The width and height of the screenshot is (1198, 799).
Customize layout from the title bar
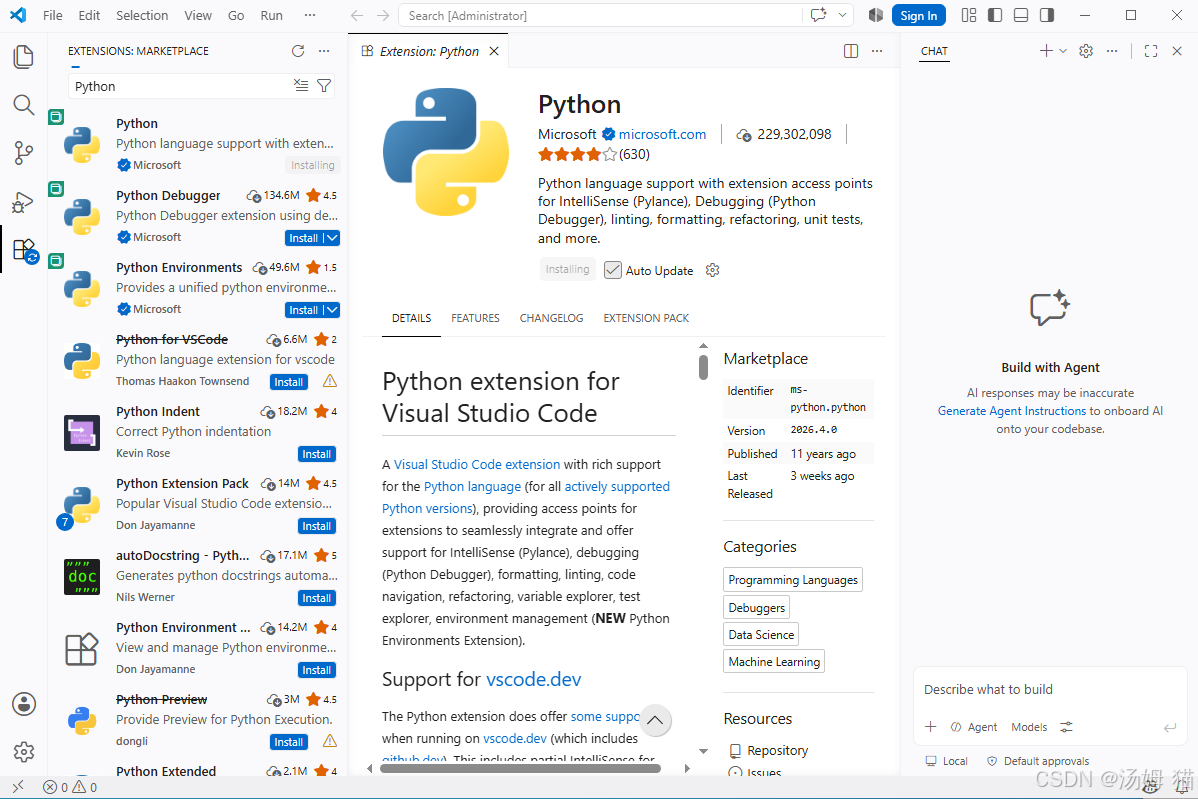(x=969, y=15)
